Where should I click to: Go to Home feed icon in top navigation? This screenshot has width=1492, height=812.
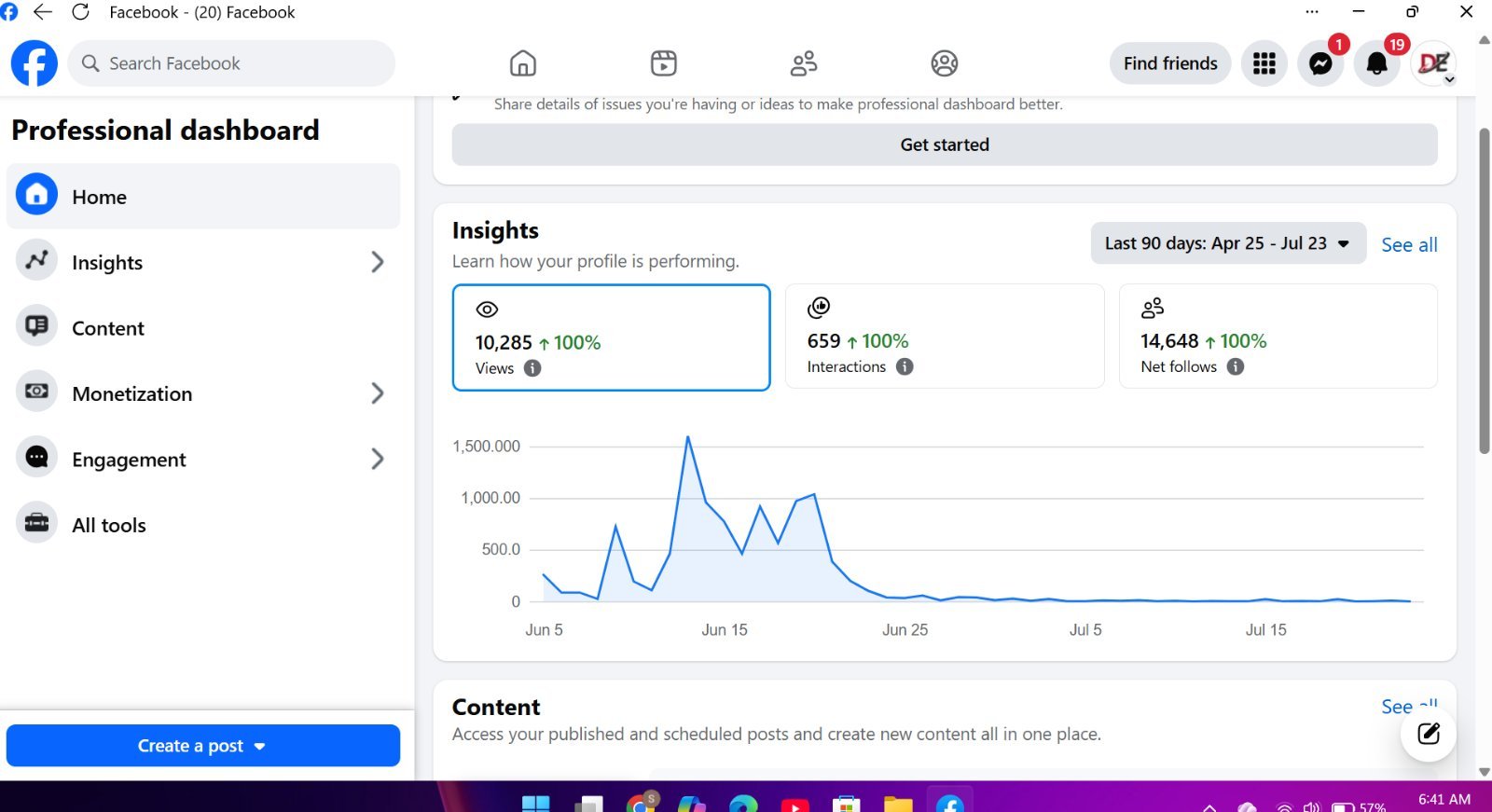coord(523,63)
